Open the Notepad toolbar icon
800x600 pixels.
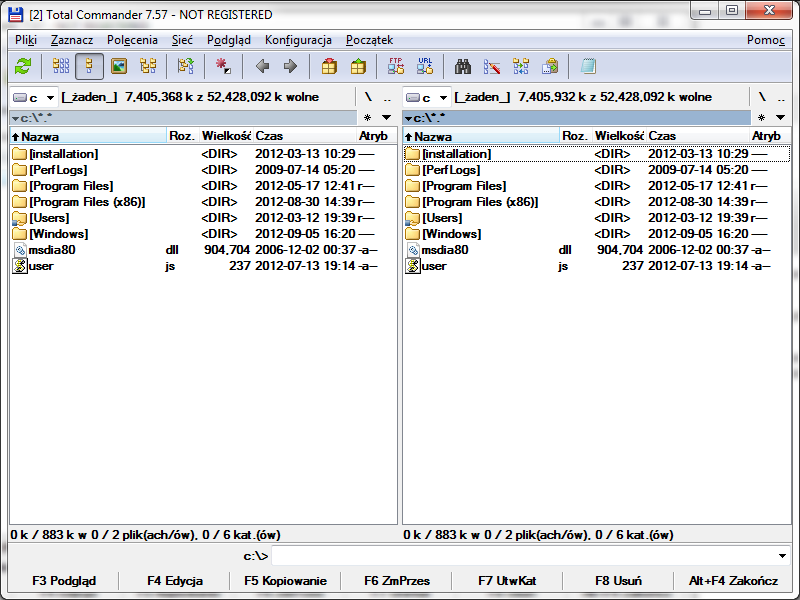coord(588,66)
